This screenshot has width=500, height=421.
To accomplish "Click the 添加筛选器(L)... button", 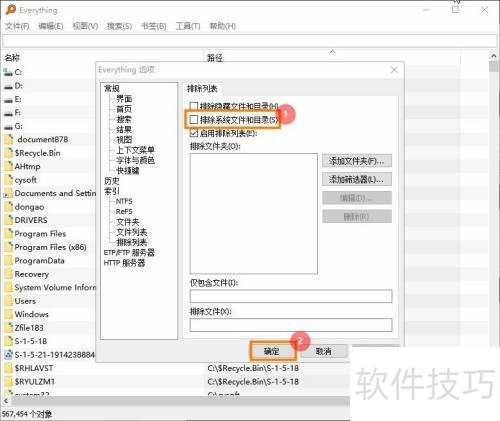I will pyautogui.click(x=357, y=180).
